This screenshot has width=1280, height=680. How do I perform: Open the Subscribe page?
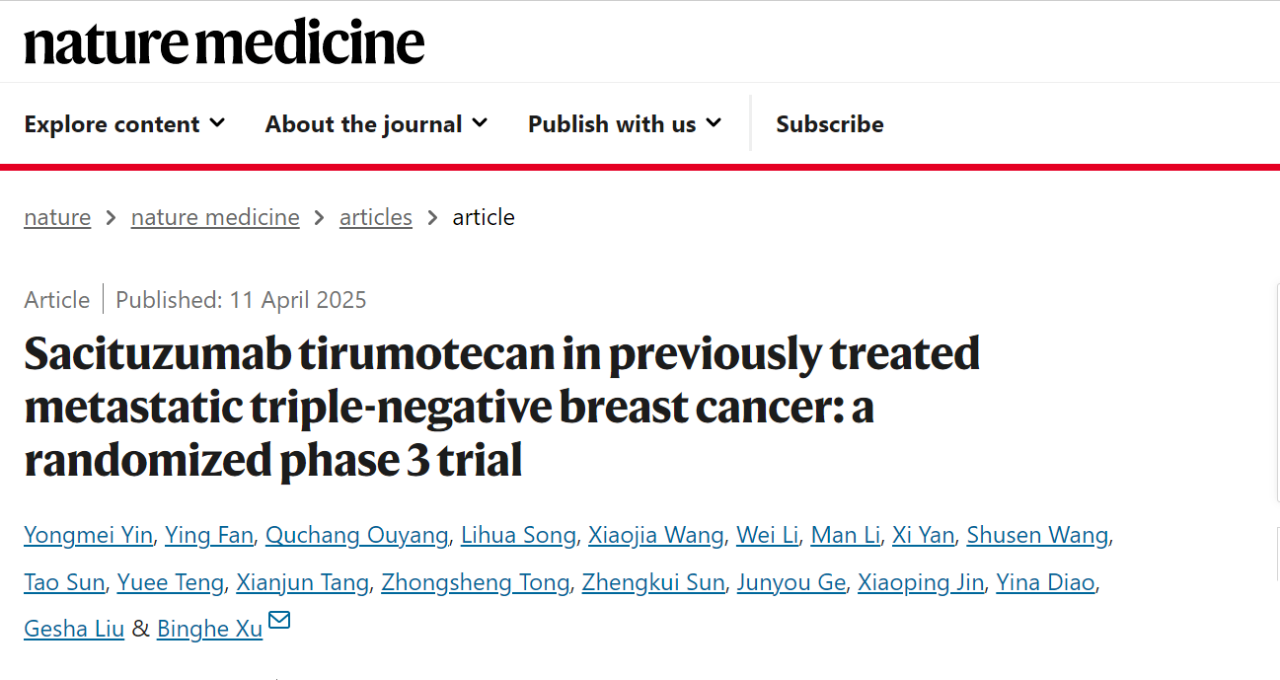[x=830, y=124]
